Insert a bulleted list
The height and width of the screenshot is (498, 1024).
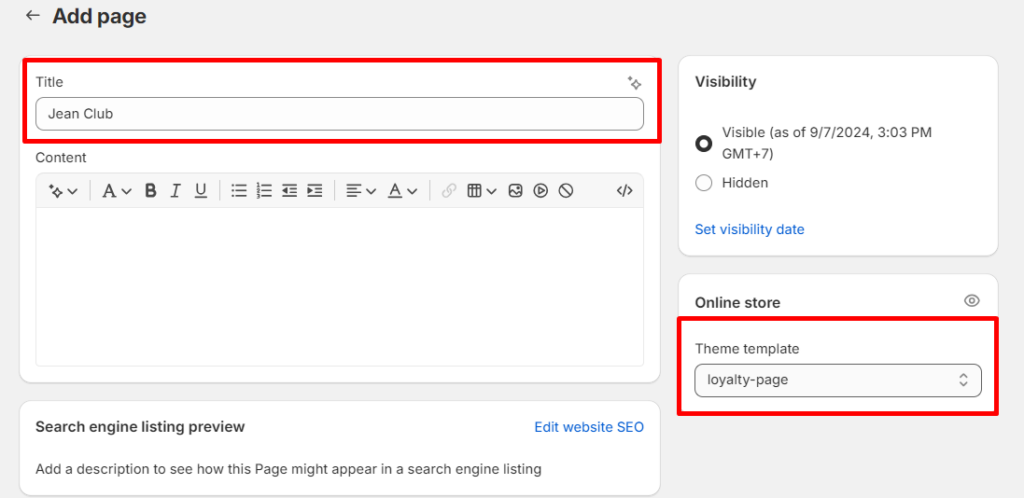239,190
